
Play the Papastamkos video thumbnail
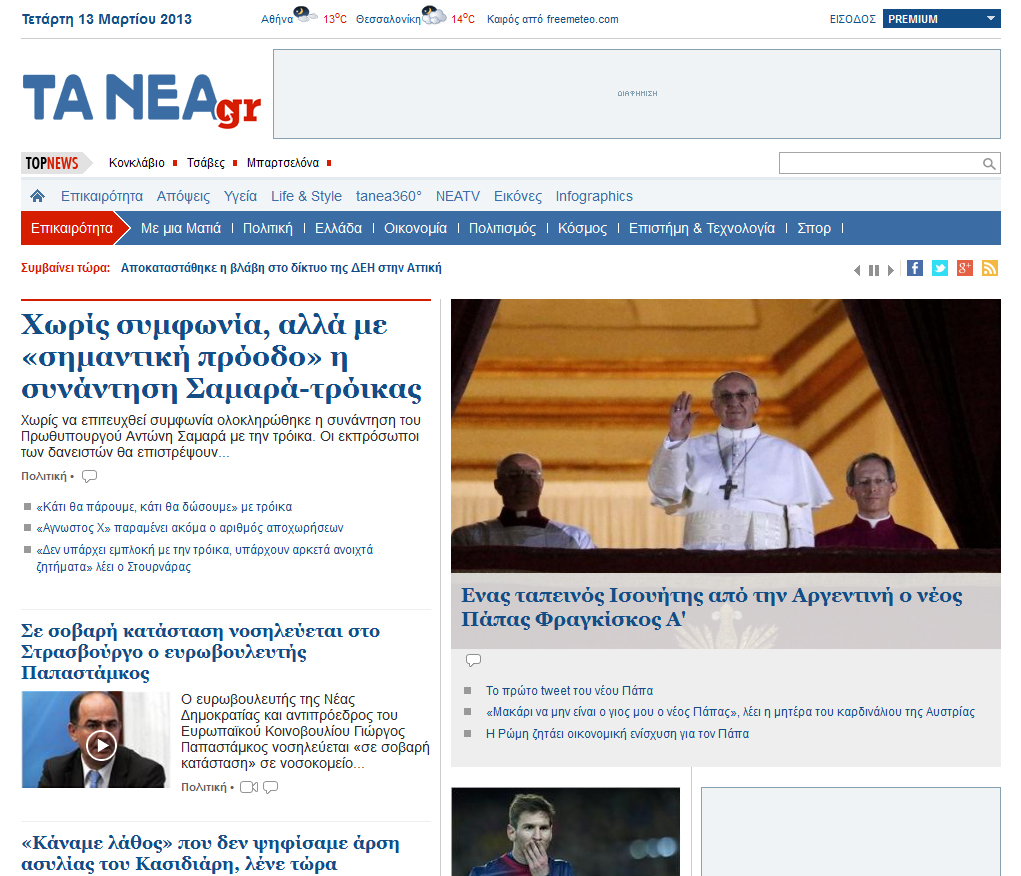pos(101,745)
